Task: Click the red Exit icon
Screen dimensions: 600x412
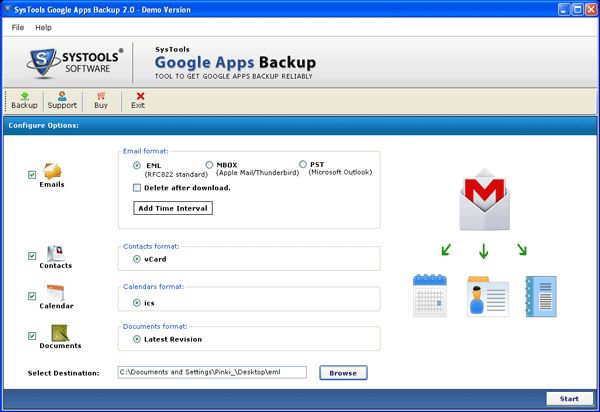Action: pos(139,96)
